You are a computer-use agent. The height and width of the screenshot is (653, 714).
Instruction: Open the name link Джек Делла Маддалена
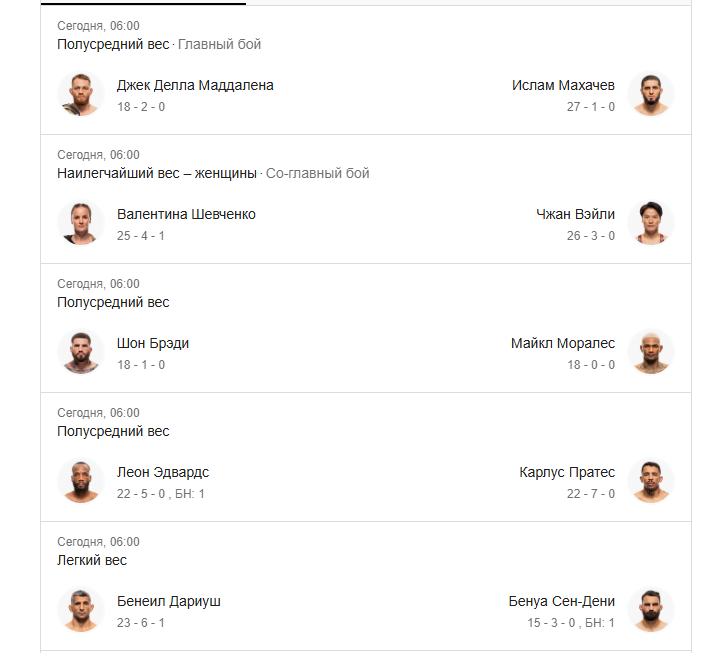(195, 86)
